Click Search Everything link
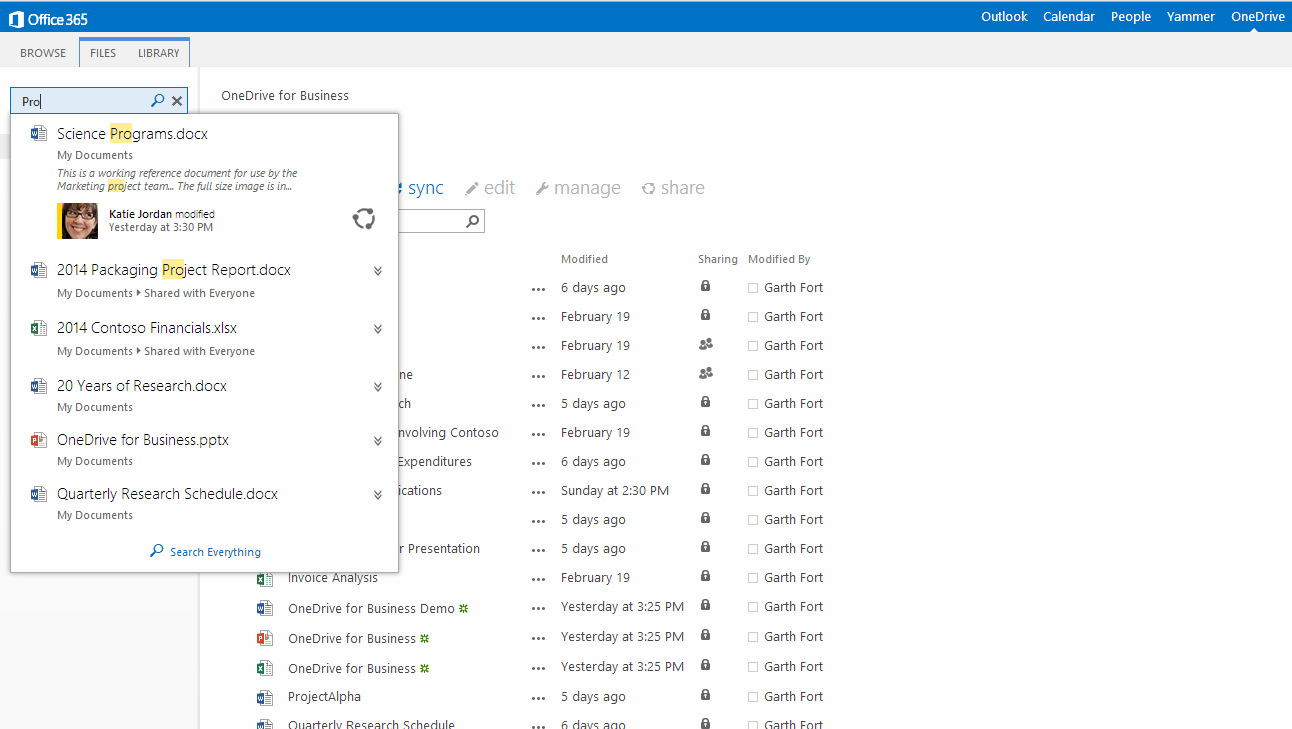This screenshot has height=729, width=1292. (x=205, y=551)
